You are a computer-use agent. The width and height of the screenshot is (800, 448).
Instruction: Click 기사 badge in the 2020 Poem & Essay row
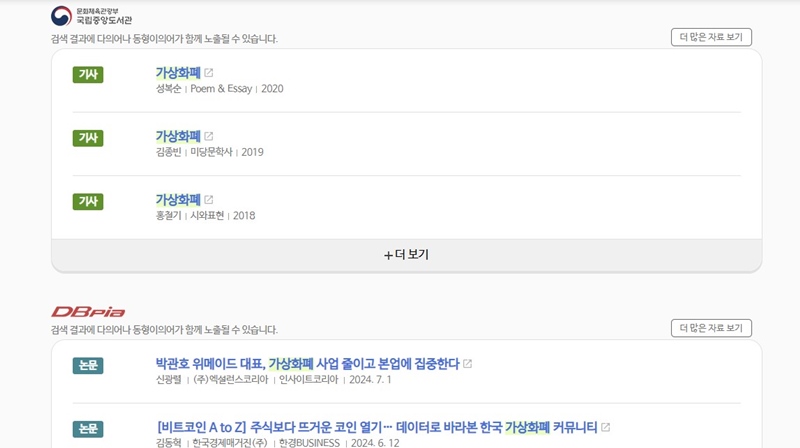88,74
